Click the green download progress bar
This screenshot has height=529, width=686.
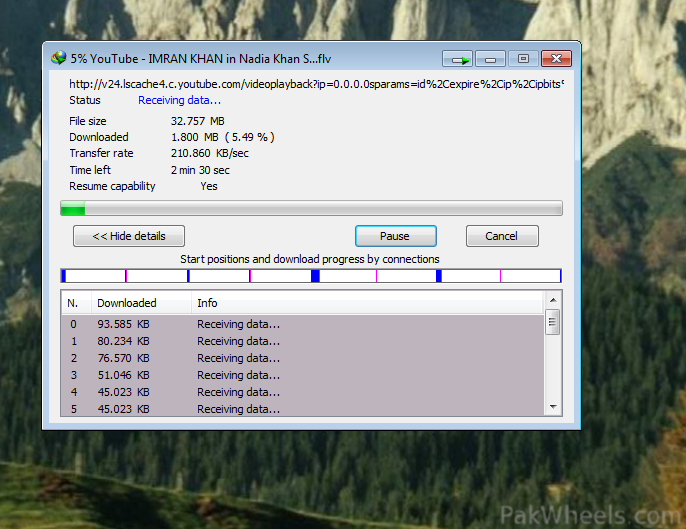tap(311, 208)
